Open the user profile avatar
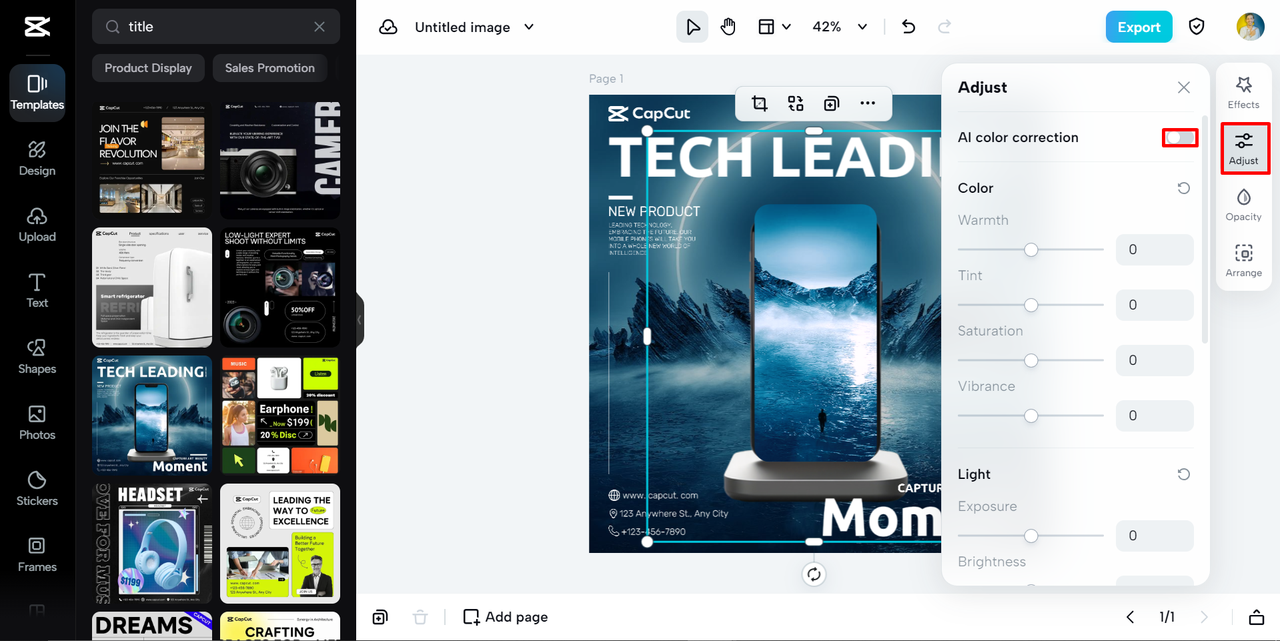 [x=1250, y=27]
